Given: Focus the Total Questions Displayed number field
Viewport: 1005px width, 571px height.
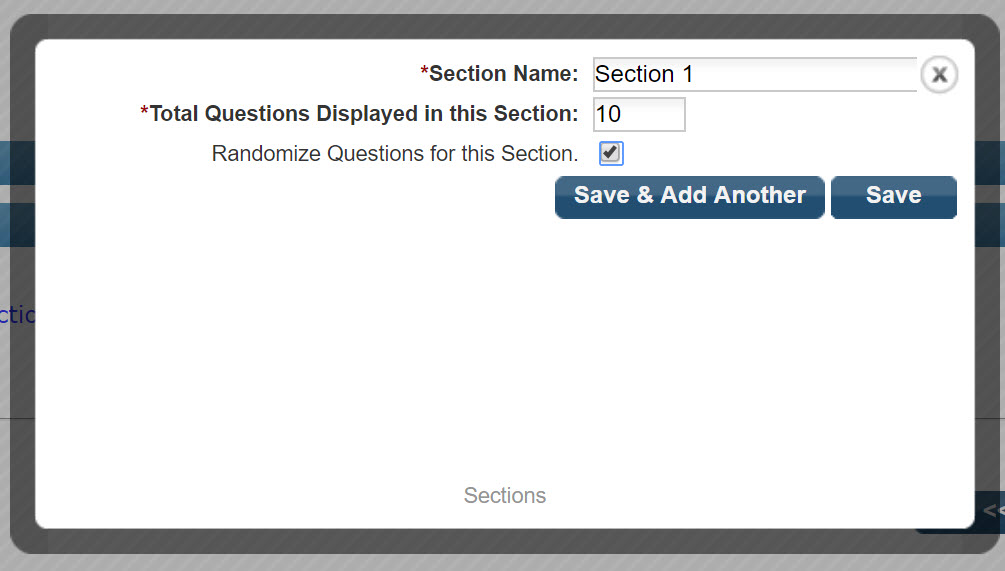Looking at the screenshot, I should pyautogui.click(x=639, y=114).
